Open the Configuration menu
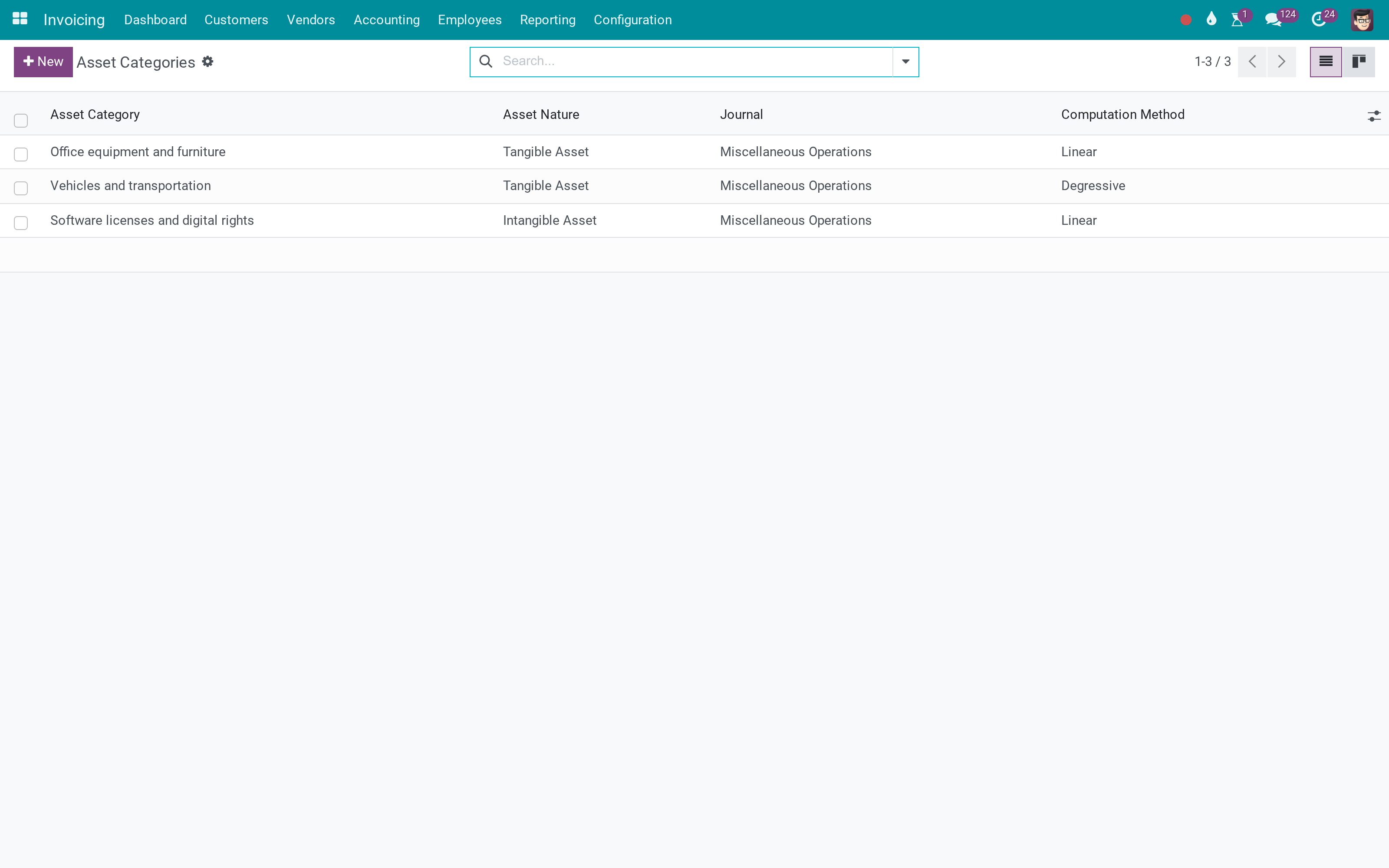The image size is (1389, 868). click(x=632, y=20)
